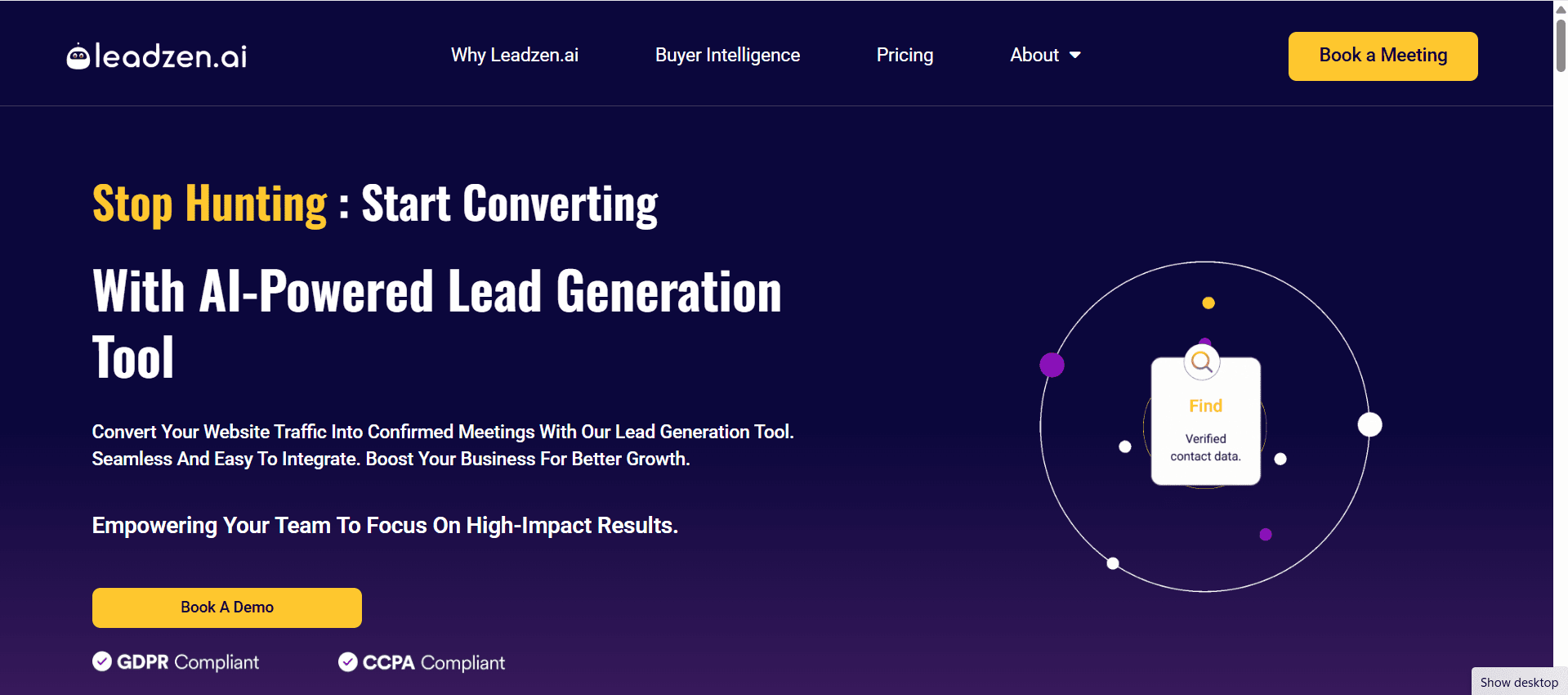Click the magnifying glass icon on Find card
The height and width of the screenshot is (695, 1568).
coord(1201,361)
